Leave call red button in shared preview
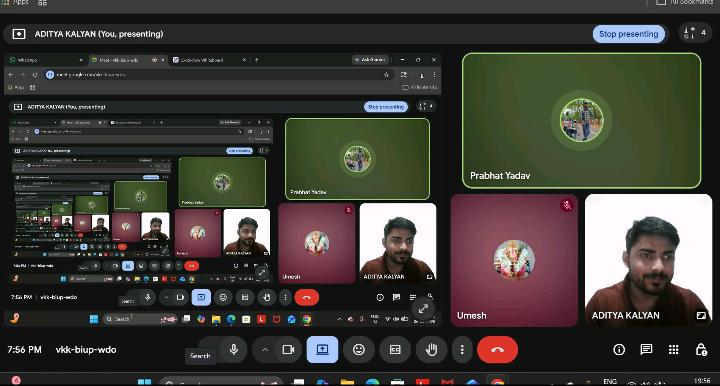The width and height of the screenshot is (720, 386). (306, 297)
